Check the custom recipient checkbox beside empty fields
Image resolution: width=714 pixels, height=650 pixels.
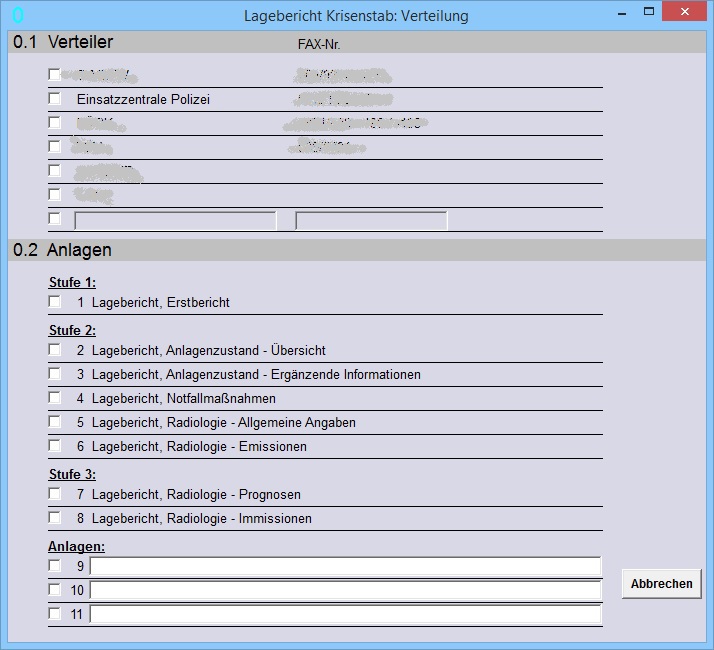click(55, 219)
